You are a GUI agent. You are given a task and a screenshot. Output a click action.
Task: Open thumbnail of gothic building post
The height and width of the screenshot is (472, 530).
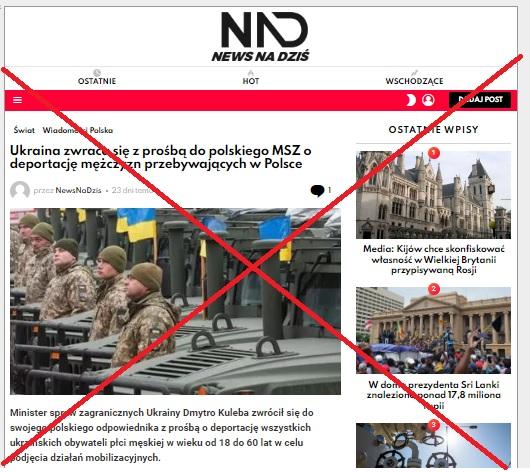pyautogui.click(x=433, y=195)
